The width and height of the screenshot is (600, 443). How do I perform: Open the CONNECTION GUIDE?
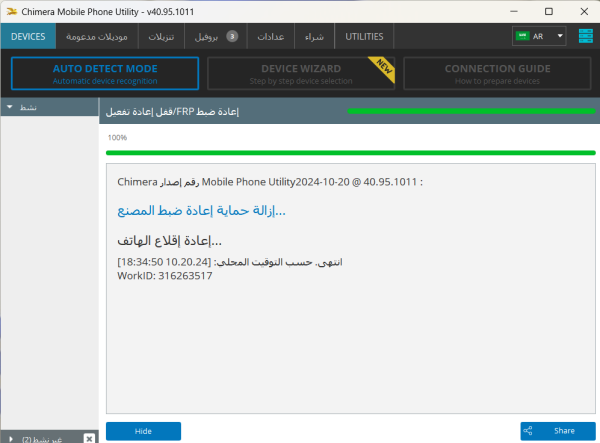point(497,73)
